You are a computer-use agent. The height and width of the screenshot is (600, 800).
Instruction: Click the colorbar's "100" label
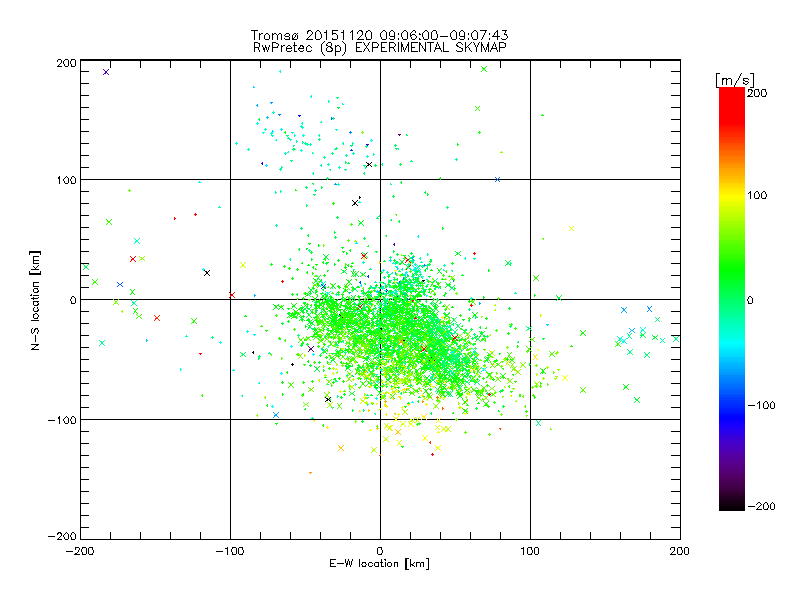click(x=757, y=195)
